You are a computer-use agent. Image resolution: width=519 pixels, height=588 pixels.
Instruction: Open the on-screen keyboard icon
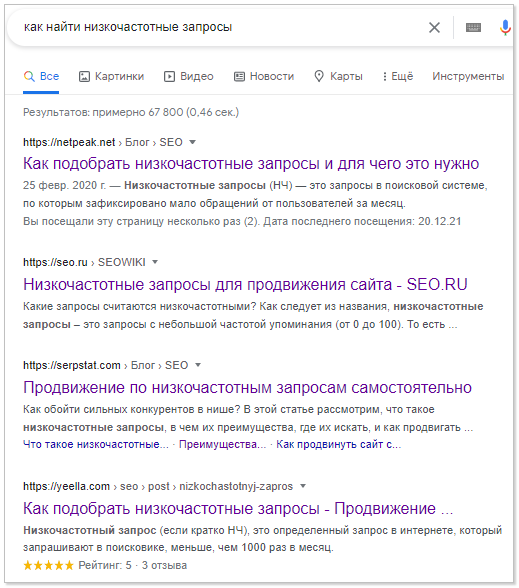473,27
